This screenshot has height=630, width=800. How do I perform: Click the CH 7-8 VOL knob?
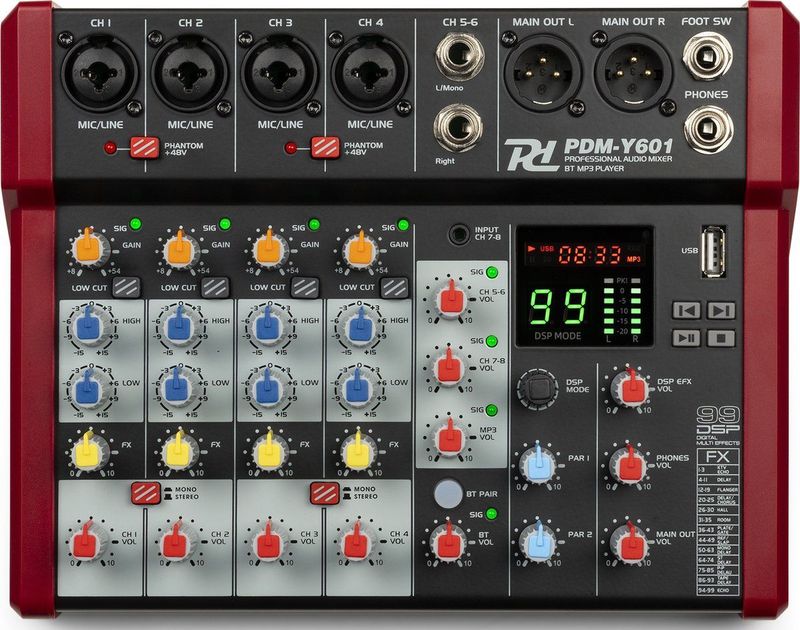tap(449, 368)
